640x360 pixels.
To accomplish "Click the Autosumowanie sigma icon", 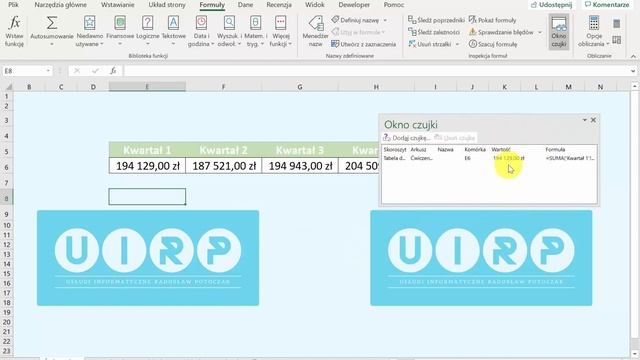I will (x=51, y=23).
